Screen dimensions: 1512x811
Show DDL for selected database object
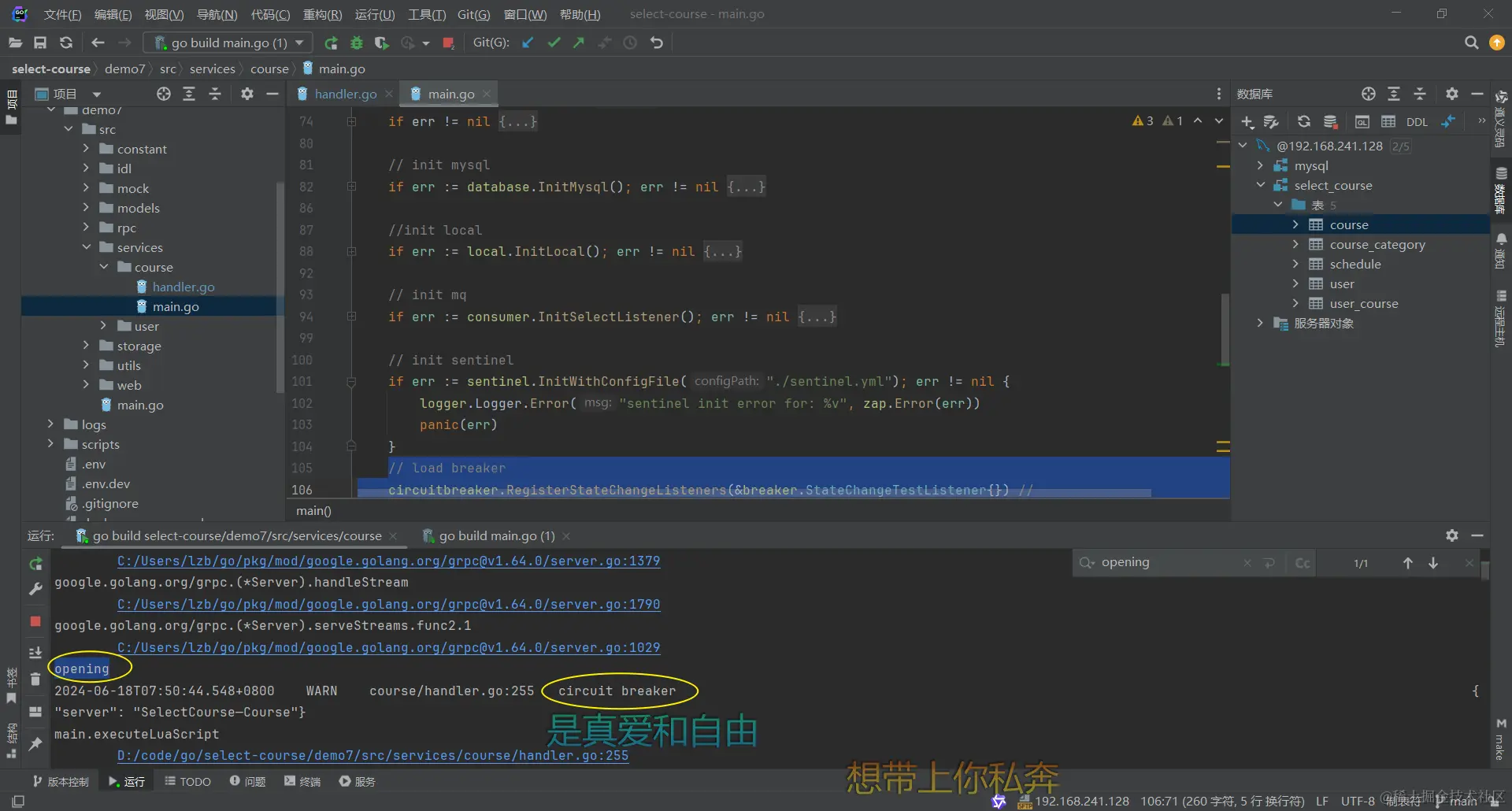[1417, 122]
